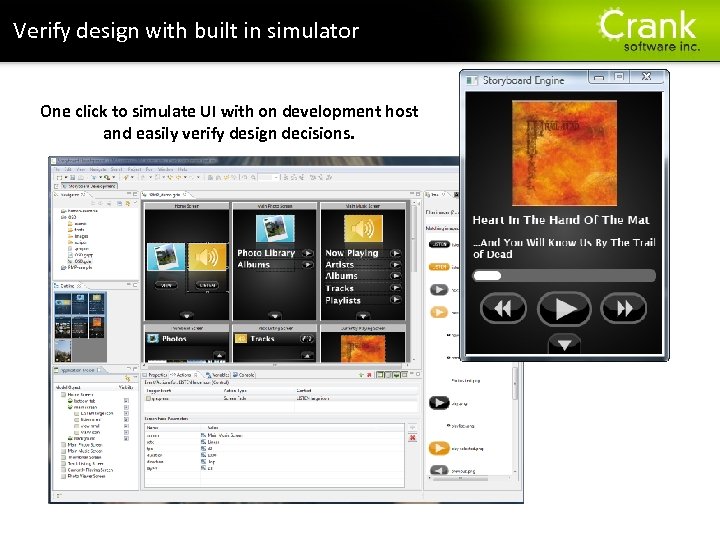Click down arrow at bottom of Main Music Screen

[363, 315]
